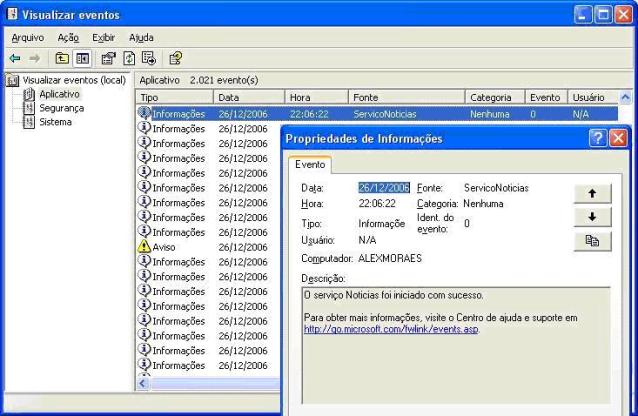Image resolution: width=638 pixels, height=416 pixels.
Task: Click the highlighted Data field 26/12/2006 in dialog
Action: pos(384,188)
